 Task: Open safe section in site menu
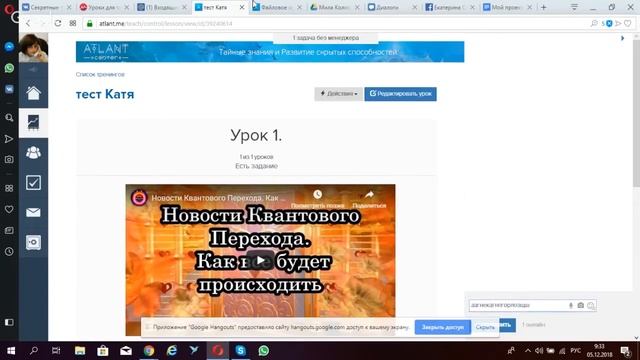click(33, 242)
